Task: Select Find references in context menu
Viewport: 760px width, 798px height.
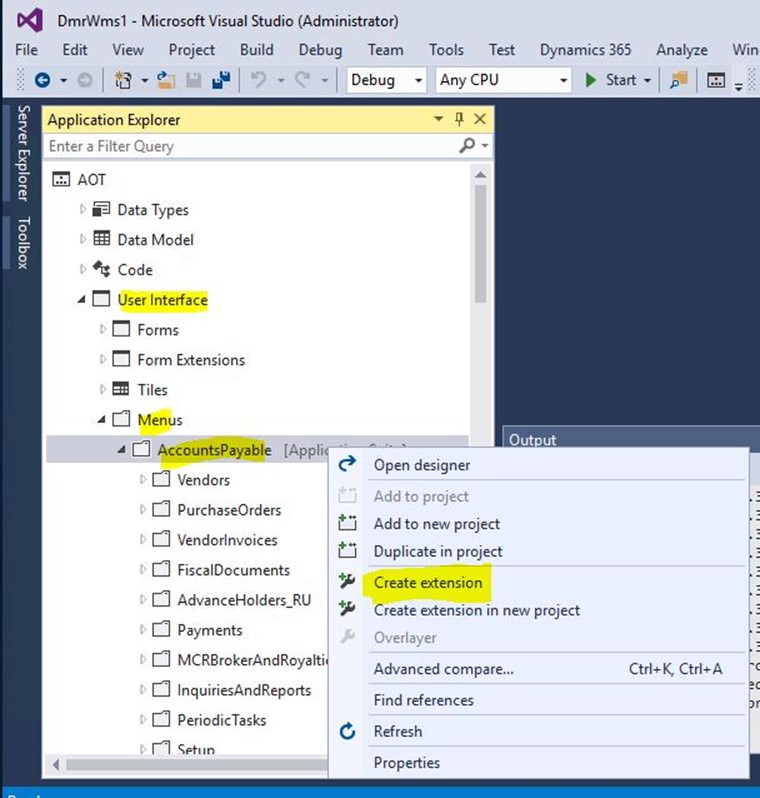Action: (x=424, y=700)
